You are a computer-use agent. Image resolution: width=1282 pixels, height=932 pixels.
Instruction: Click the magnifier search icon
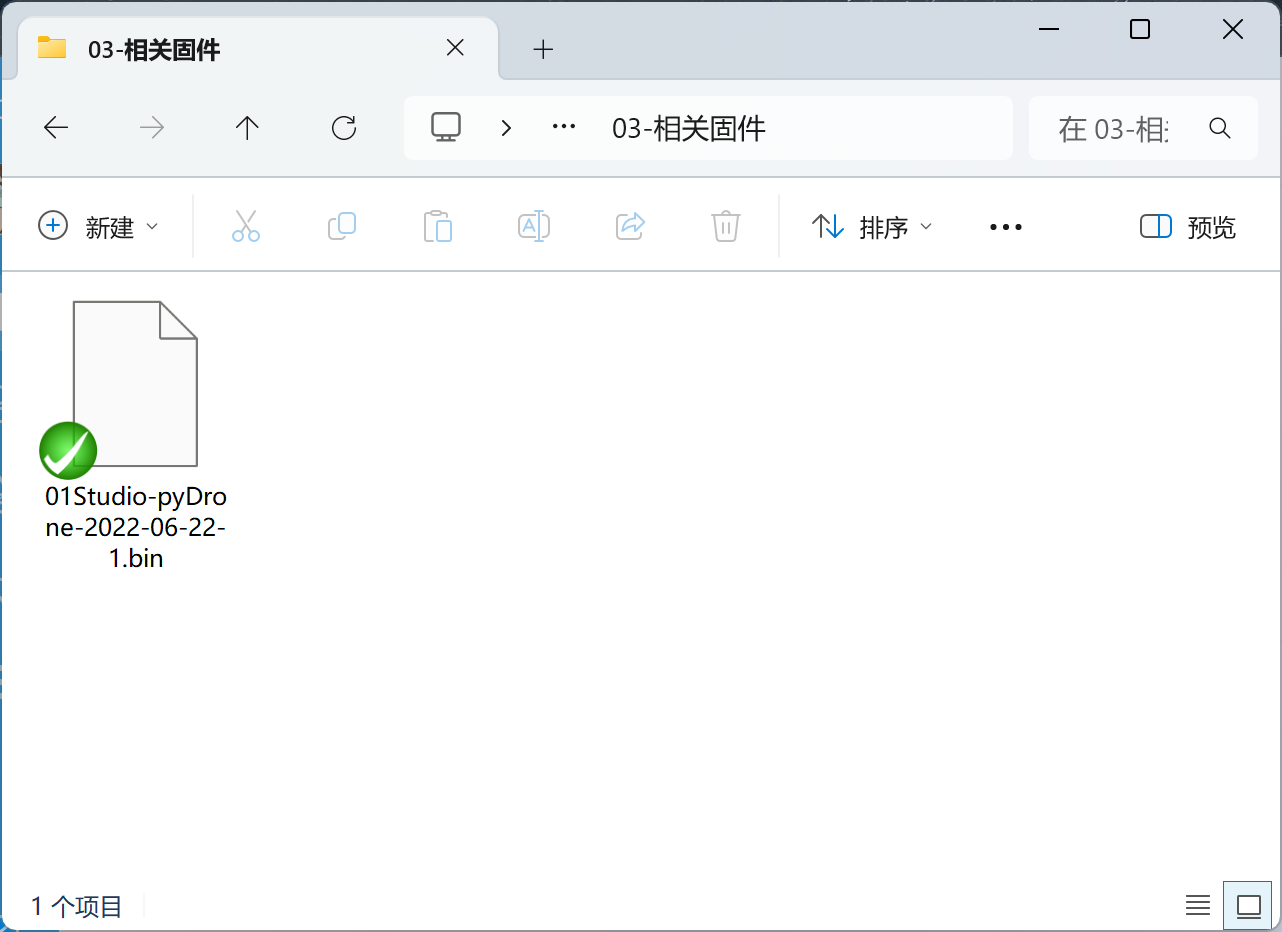pyautogui.click(x=1219, y=127)
